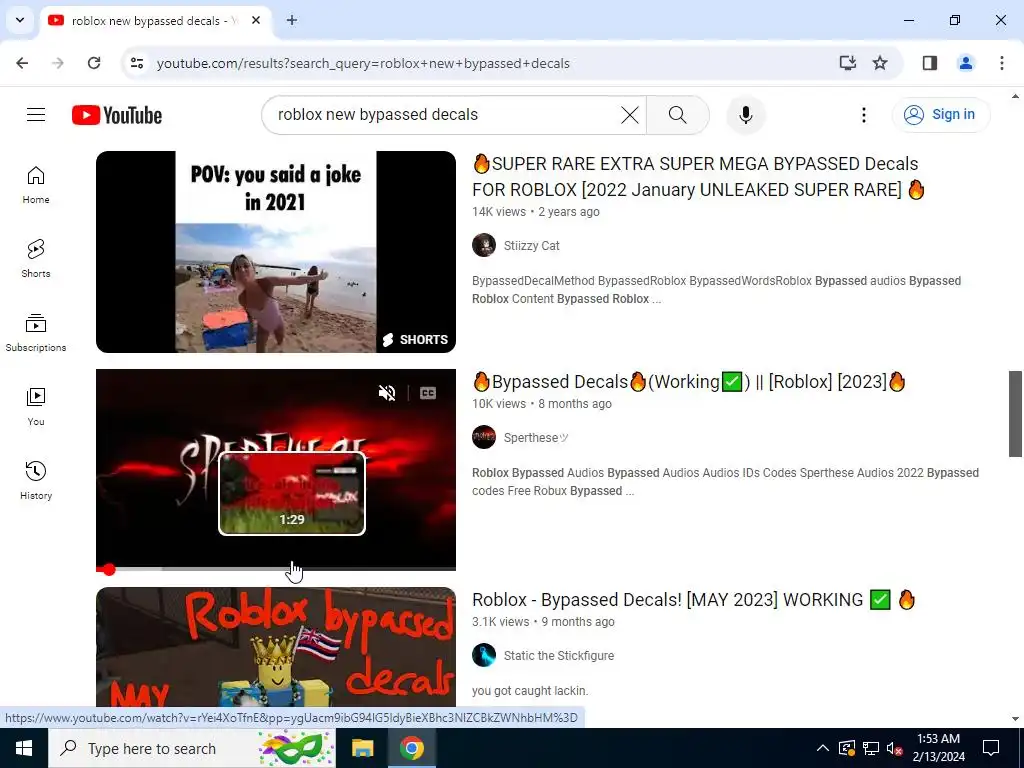Viewport: 1024px width, 768px height.
Task: Reload the page
Action: click(x=94, y=63)
